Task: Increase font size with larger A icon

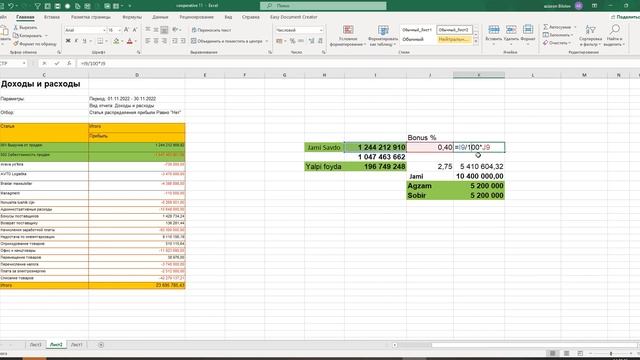Action: [x=126, y=30]
